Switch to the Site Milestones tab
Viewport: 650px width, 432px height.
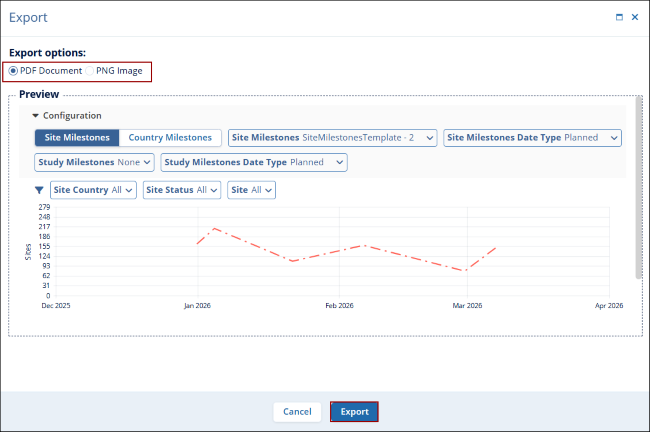[x=77, y=138]
